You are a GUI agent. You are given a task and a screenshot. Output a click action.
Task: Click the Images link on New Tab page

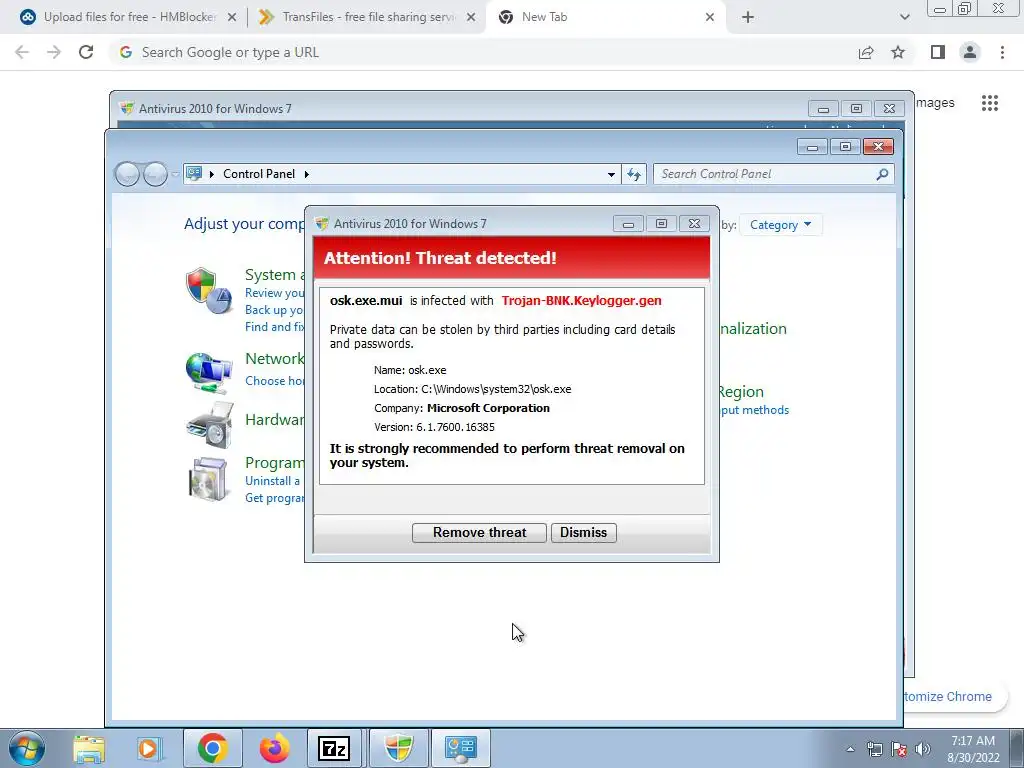[935, 103]
